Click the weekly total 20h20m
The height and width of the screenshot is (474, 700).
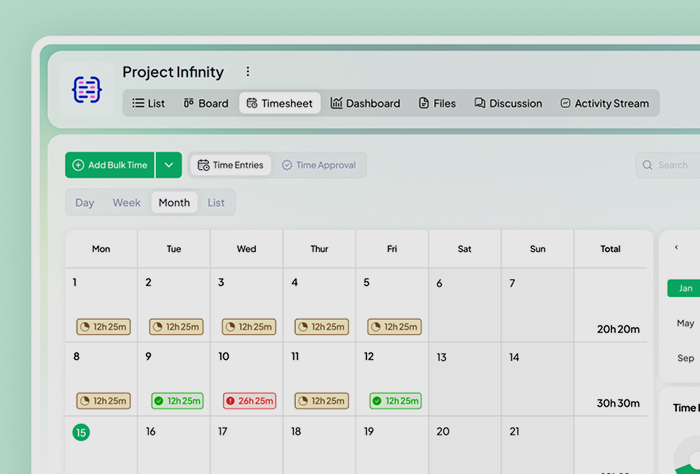pos(618,329)
